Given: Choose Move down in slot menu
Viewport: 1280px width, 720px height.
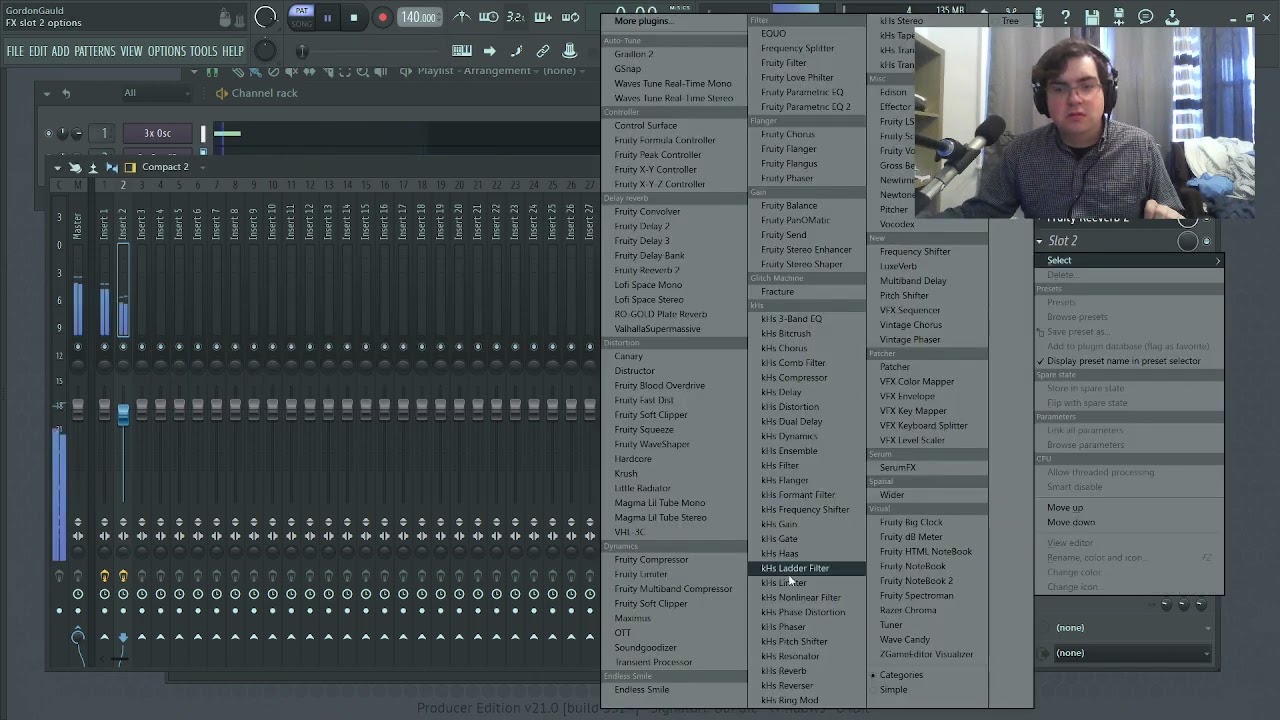Looking at the screenshot, I should [x=1071, y=523].
